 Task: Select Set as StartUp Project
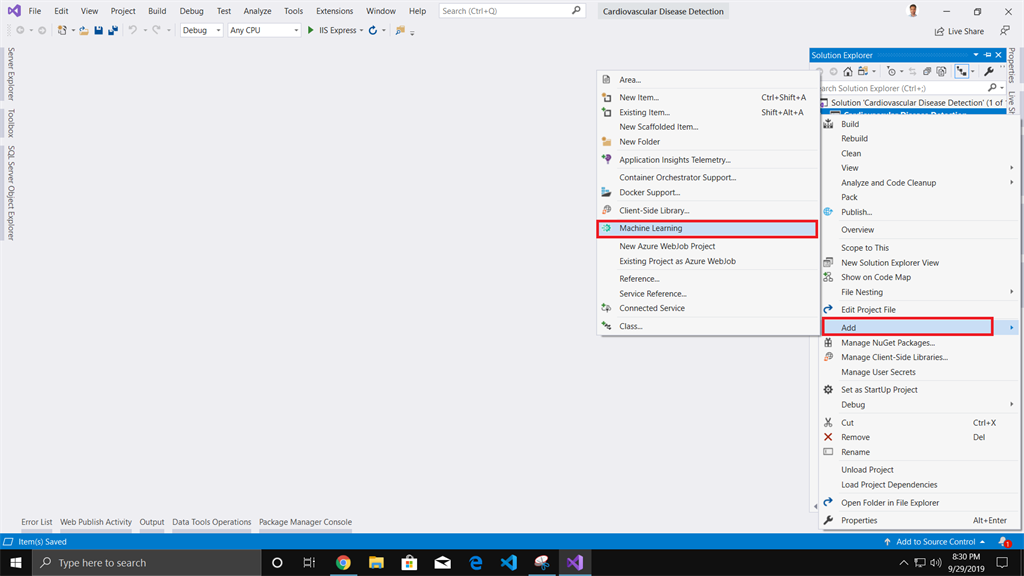(920, 390)
